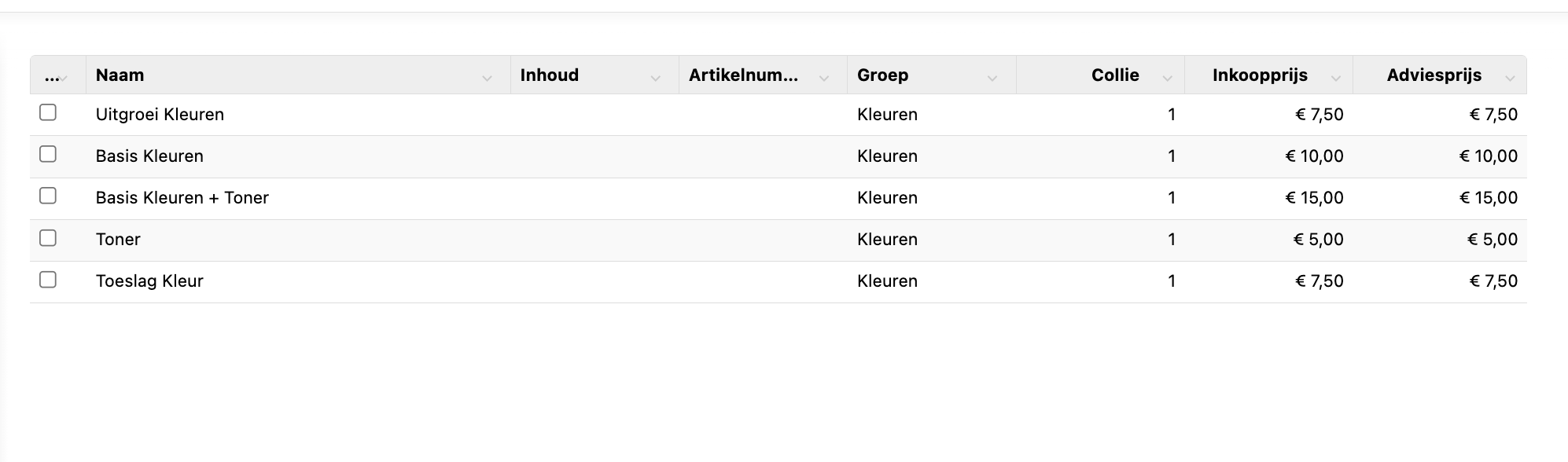This screenshot has width=1568, height=462.
Task: Expand the Inkoopprijs column chevron
Action: pos(1335,78)
